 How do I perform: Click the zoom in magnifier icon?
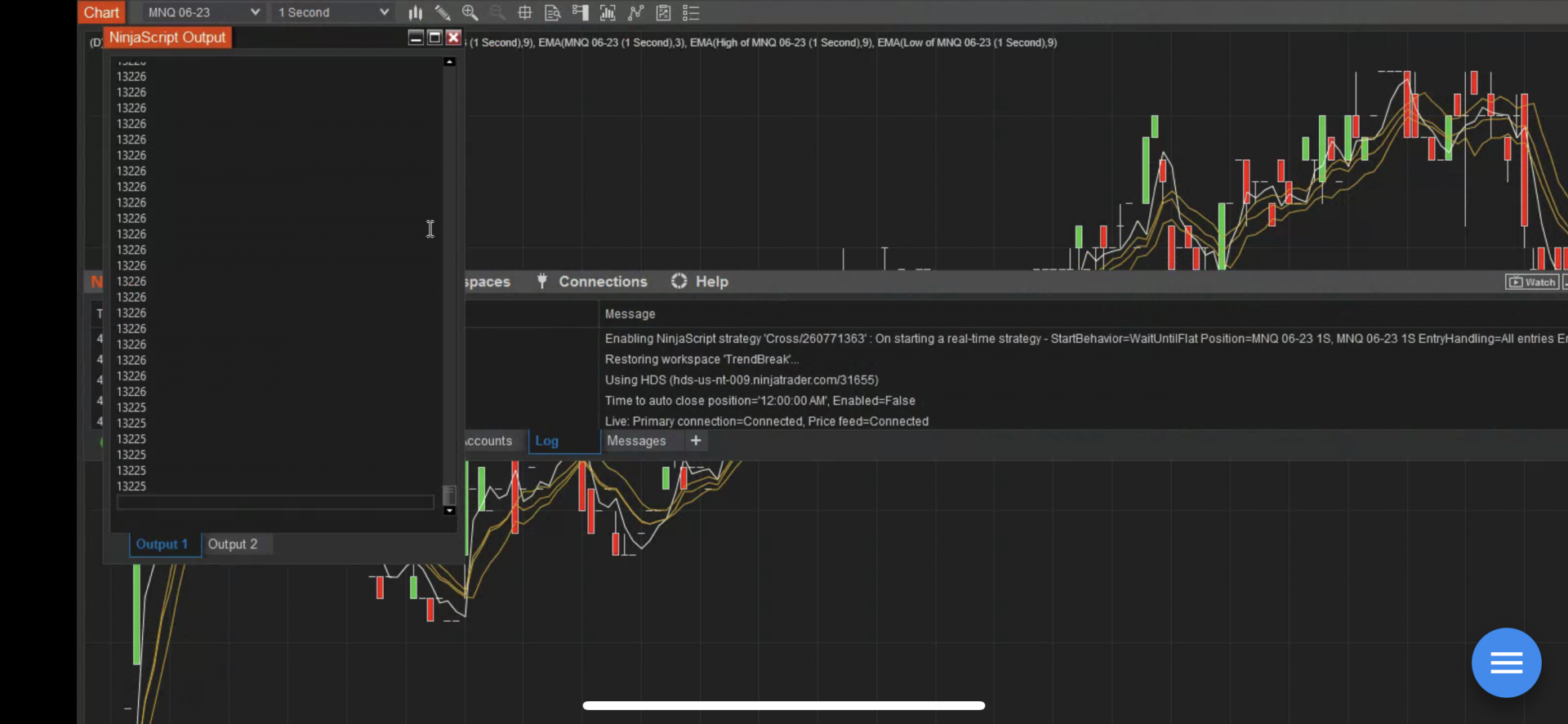[470, 12]
